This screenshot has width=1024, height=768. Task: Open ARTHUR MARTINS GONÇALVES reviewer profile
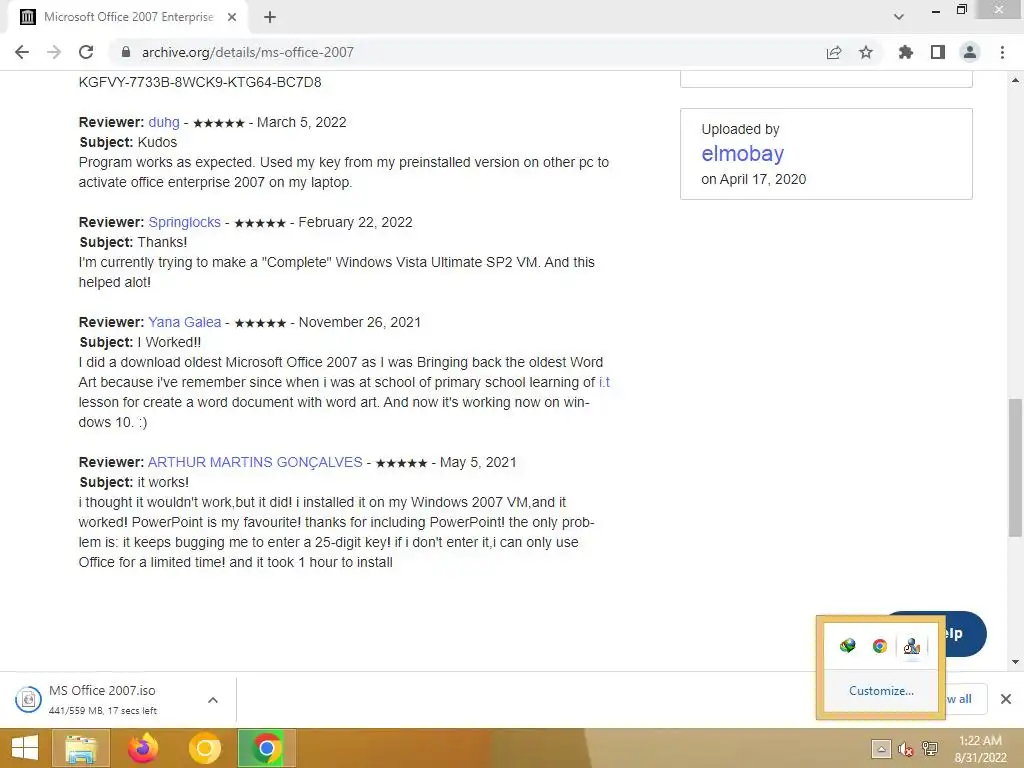(x=255, y=462)
